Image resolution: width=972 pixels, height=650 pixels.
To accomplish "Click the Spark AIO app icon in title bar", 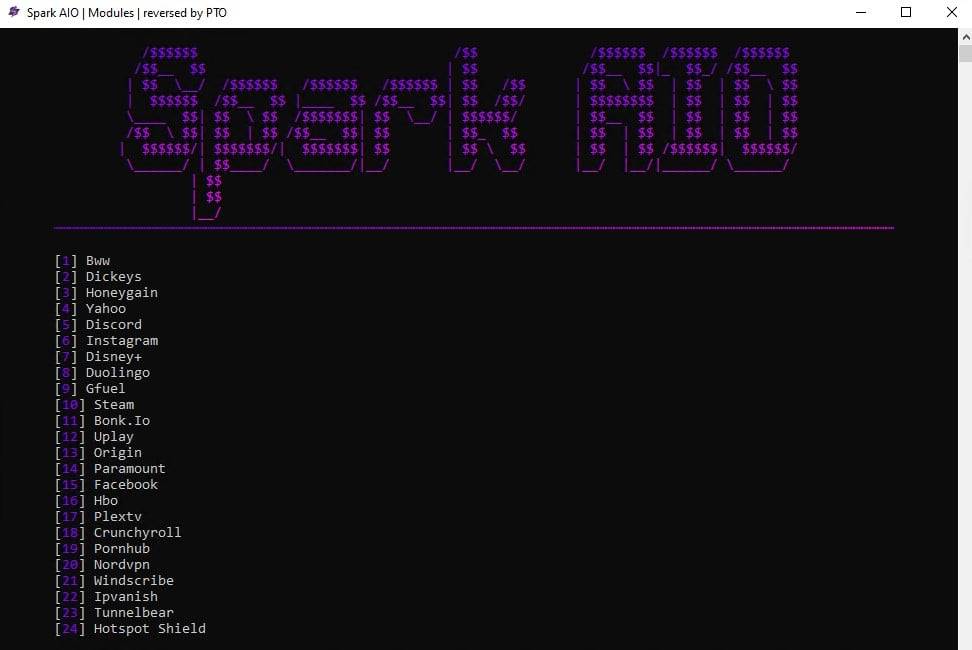I will point(14,12).
